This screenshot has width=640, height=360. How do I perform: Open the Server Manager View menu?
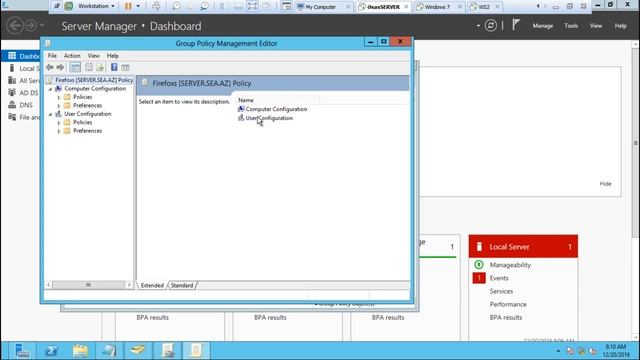pos(596,26)
